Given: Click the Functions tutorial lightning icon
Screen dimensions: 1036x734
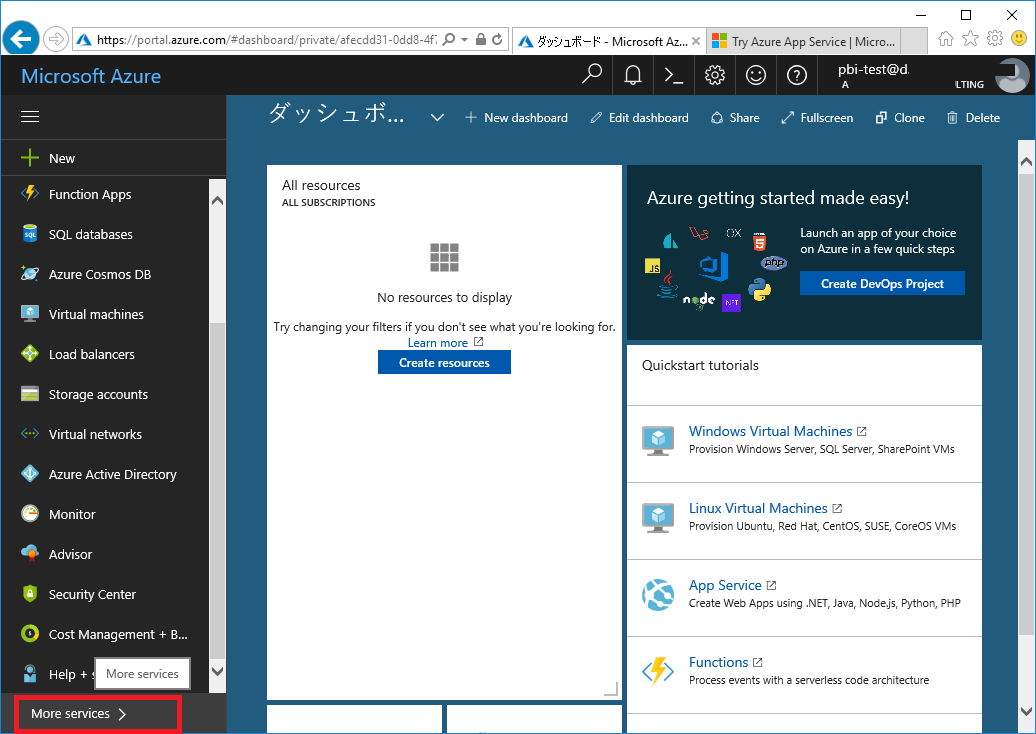Looking at the screenshot, I should click(658, 671).
